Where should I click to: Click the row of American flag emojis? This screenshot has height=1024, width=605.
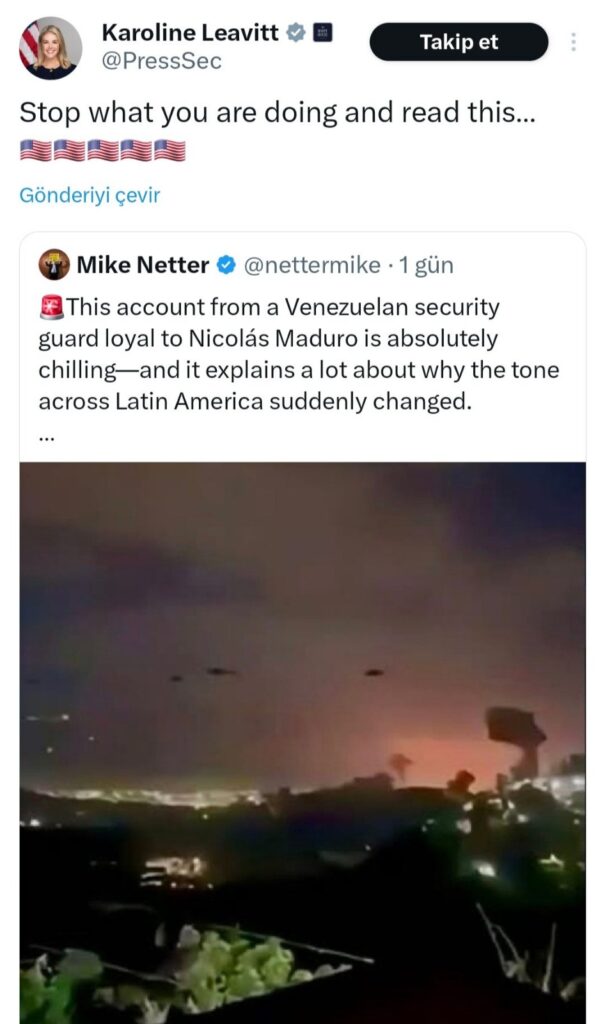click(102, 151)
